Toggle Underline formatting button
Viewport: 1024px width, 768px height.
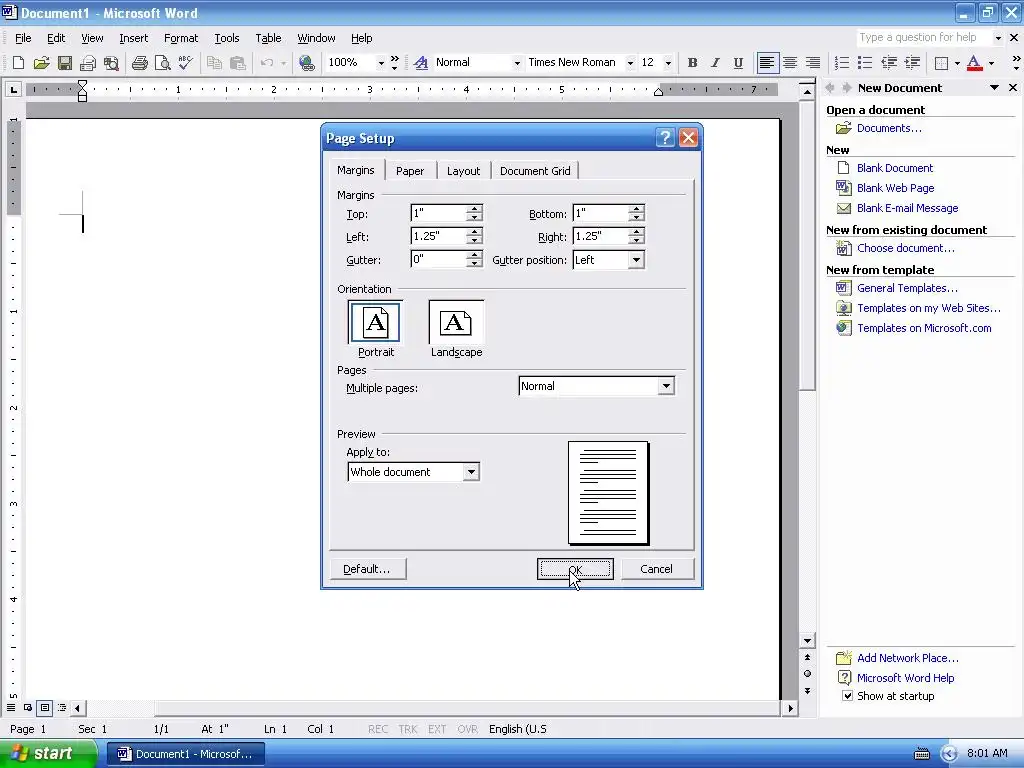[x=738, y=63]
